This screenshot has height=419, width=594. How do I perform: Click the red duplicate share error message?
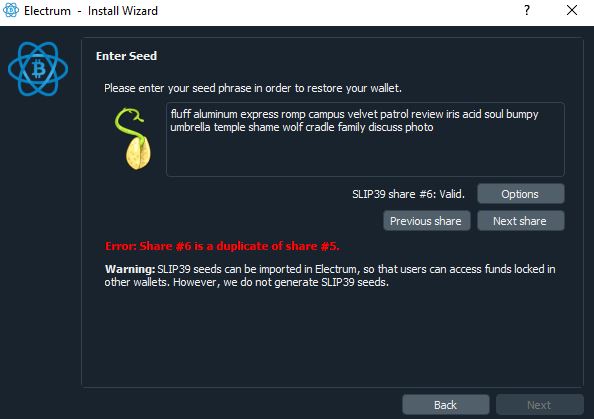pyautogui.click(x=222, y=246)
